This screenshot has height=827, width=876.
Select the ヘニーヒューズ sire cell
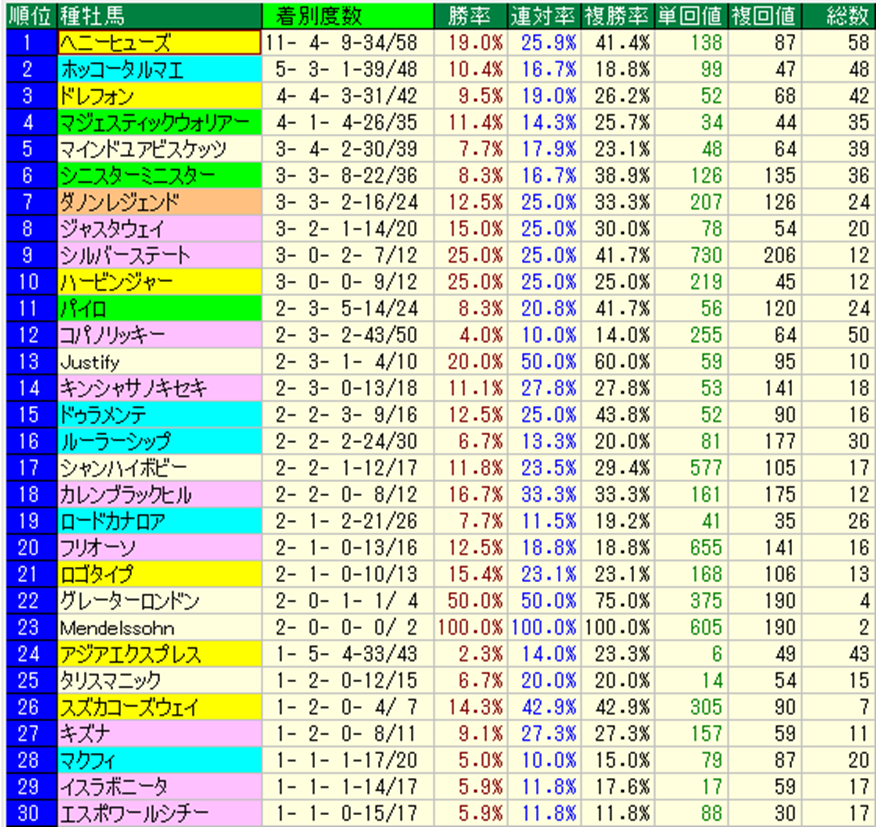(x=160, y=42)
